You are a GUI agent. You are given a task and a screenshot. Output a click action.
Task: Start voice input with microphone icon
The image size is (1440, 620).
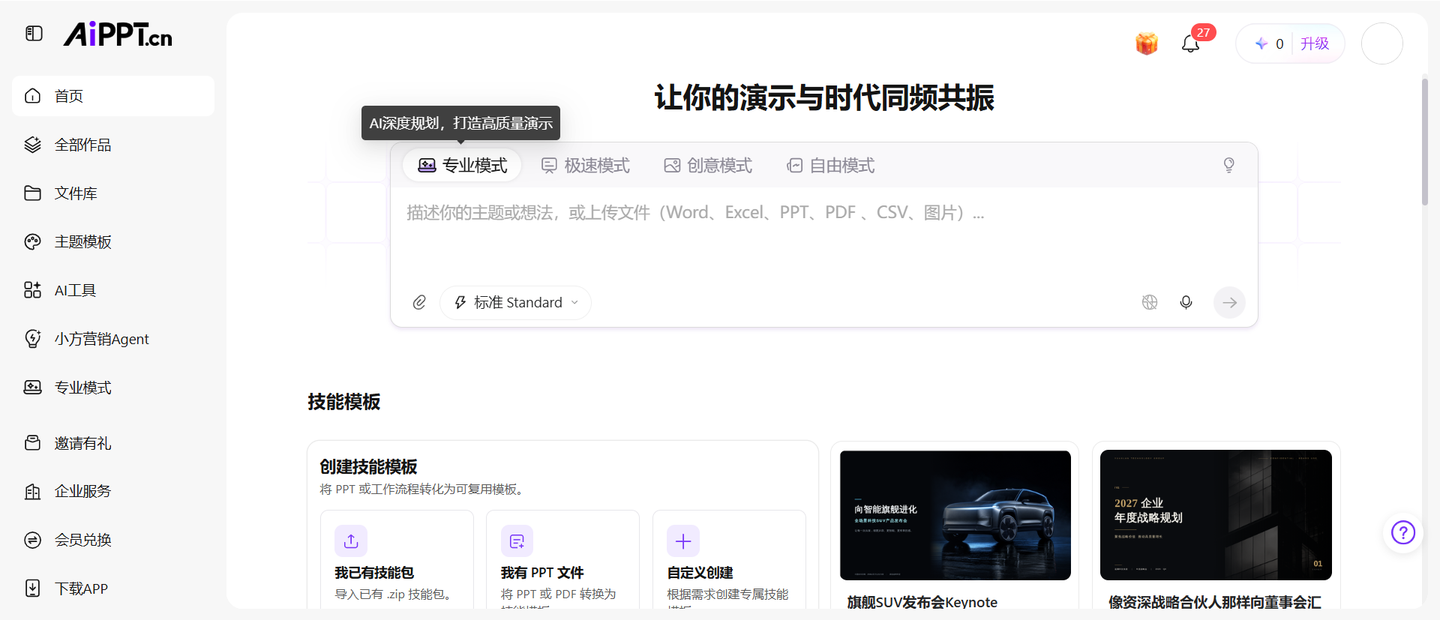tap(1186, 302)
